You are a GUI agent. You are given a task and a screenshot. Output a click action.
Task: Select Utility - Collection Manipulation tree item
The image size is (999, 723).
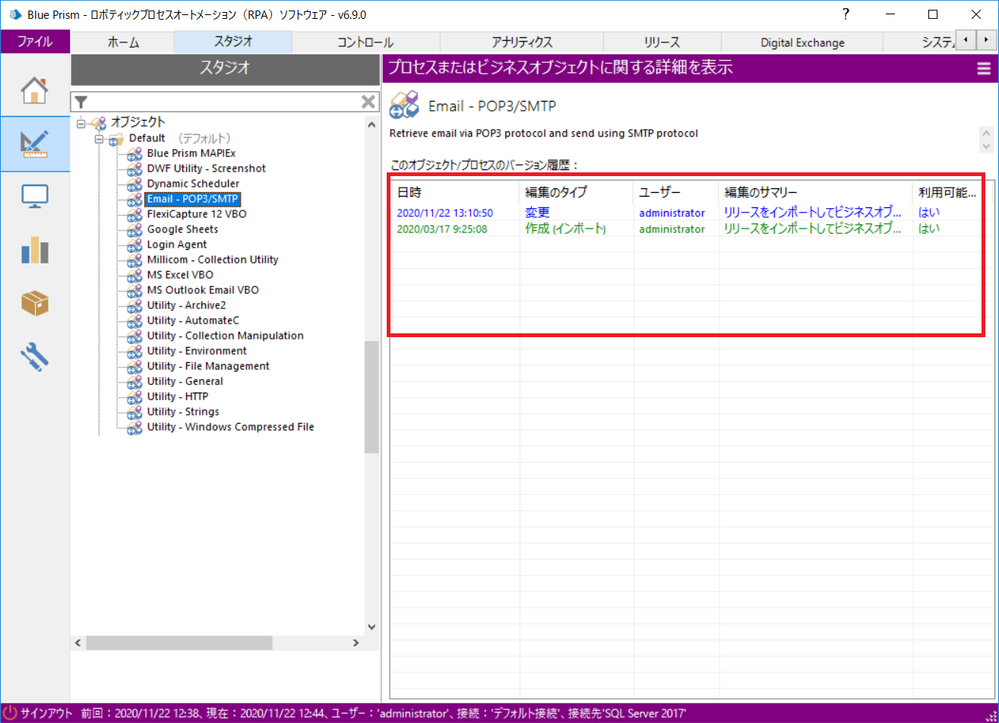coord(225,336)
